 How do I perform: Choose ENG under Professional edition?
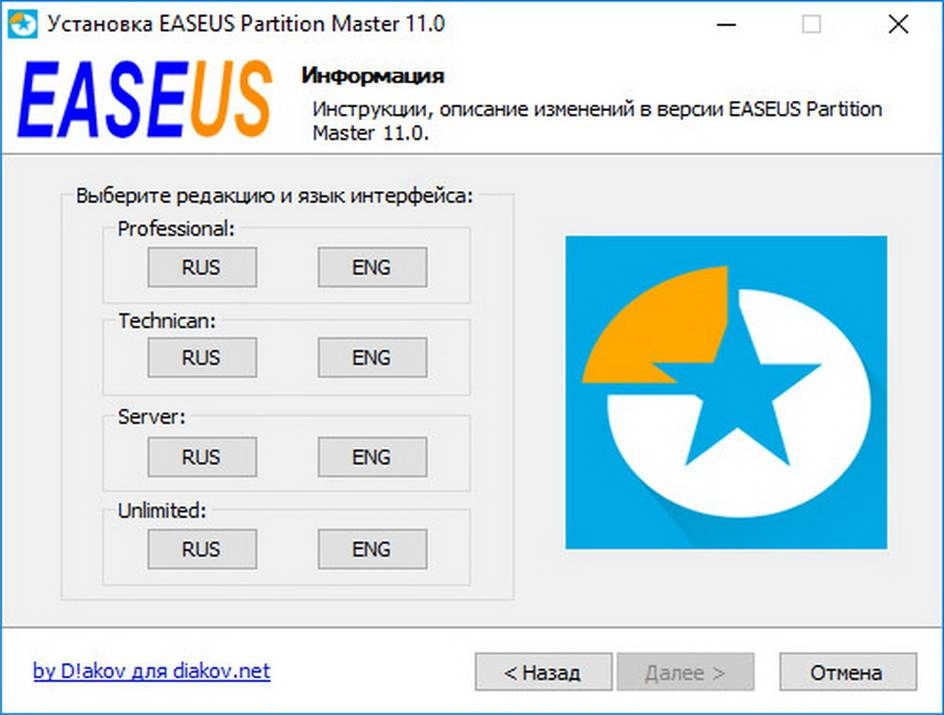pyautogui.click(x=372, y=267)
